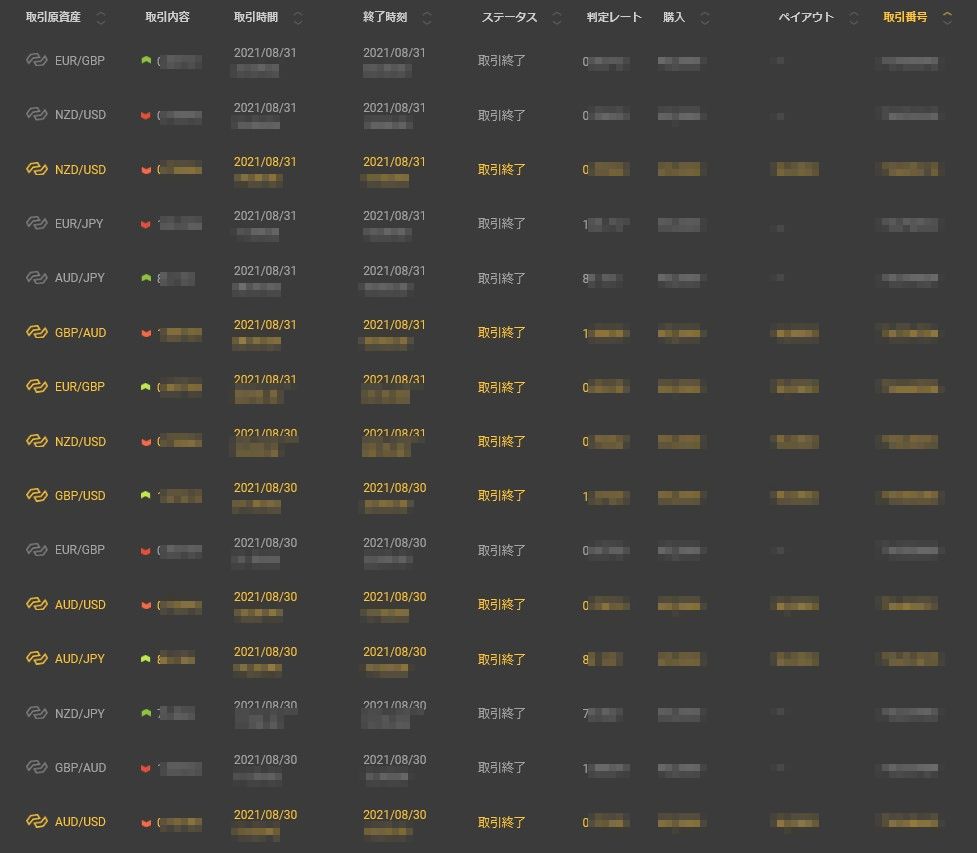Click the 判定レート column header
This screenshot has height=853, width=977.
coord(614,17)
